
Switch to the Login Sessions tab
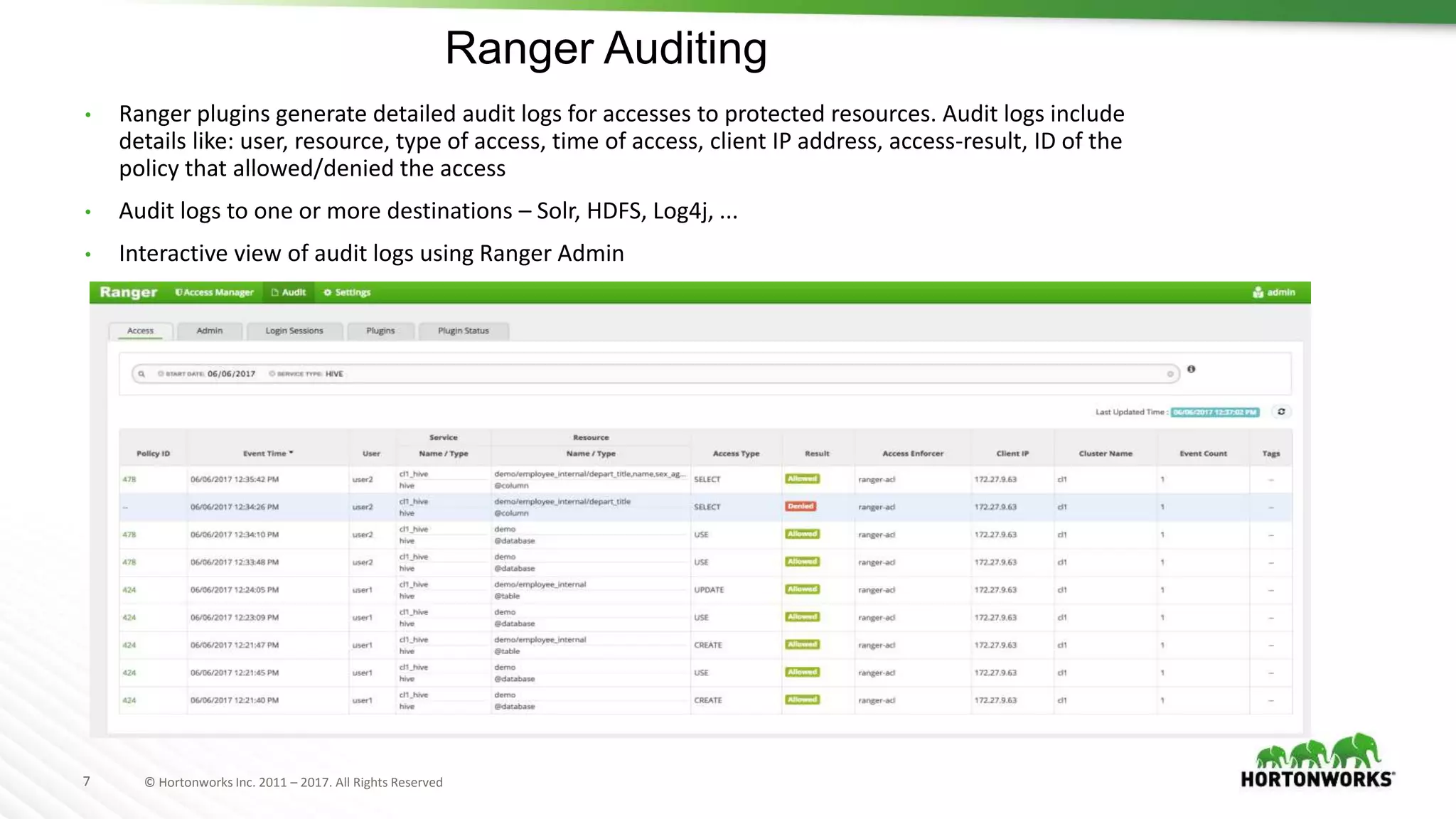tap(294, 331)
